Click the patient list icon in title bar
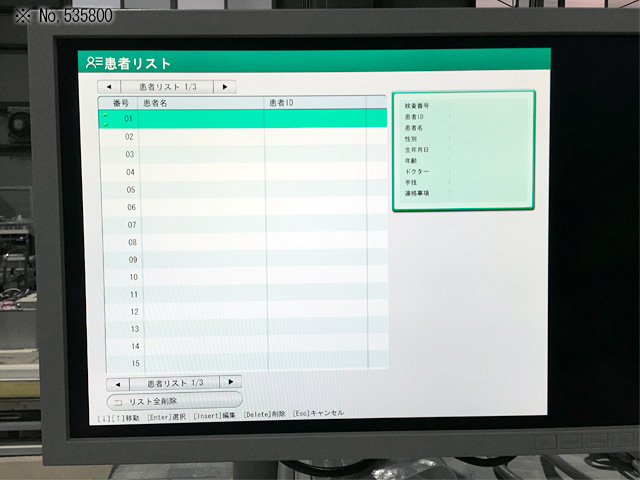640x480 pixels. point(94,62)
